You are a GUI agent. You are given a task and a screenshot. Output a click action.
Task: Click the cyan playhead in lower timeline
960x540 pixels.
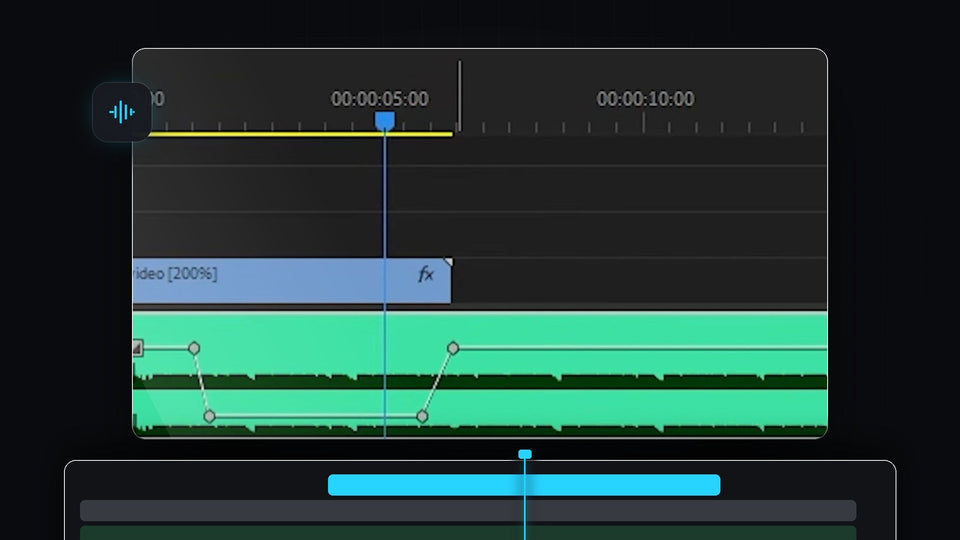[525, 454]
